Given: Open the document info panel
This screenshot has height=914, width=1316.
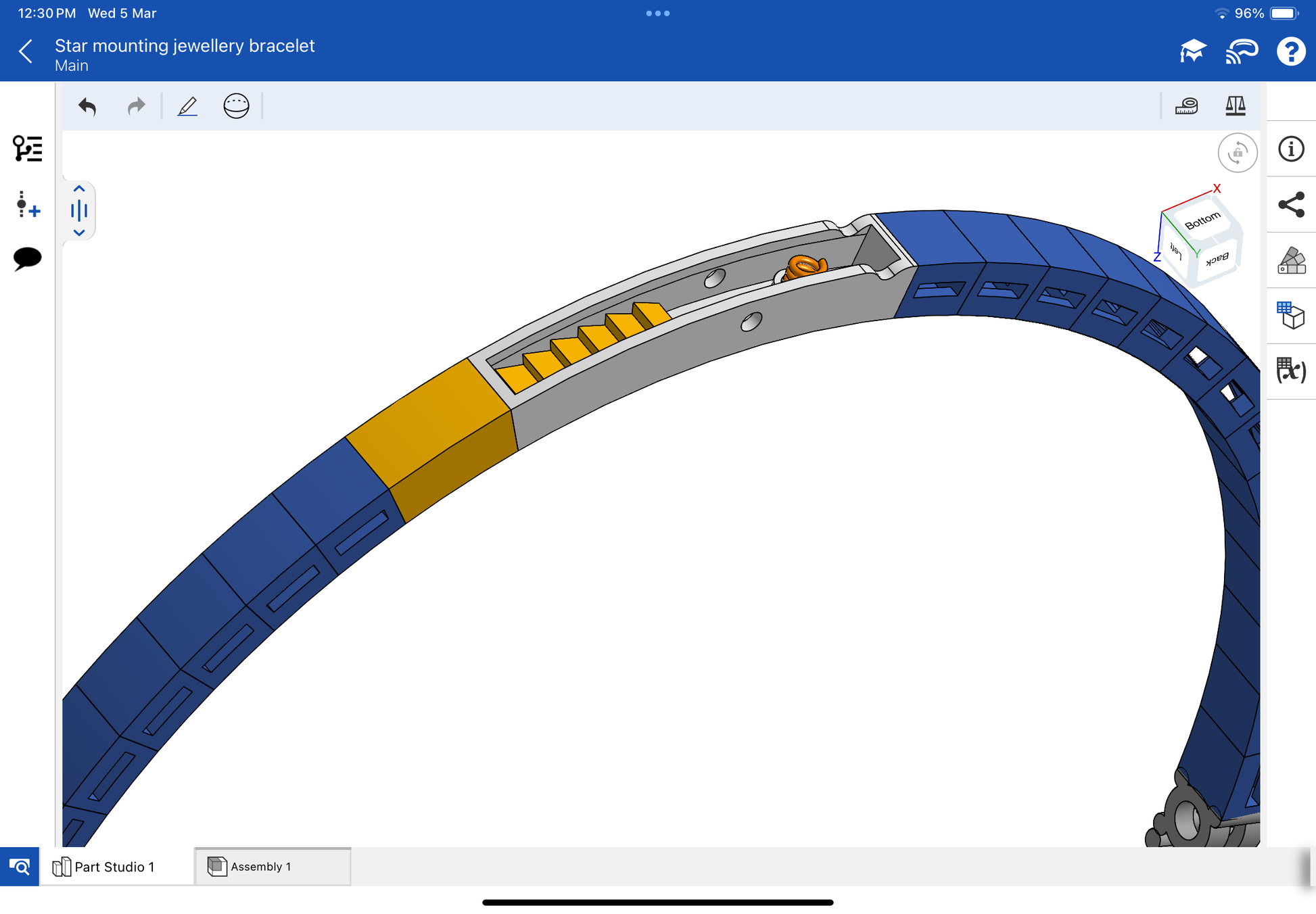Looking at the screenshot, I should [x=1290, y=149].
